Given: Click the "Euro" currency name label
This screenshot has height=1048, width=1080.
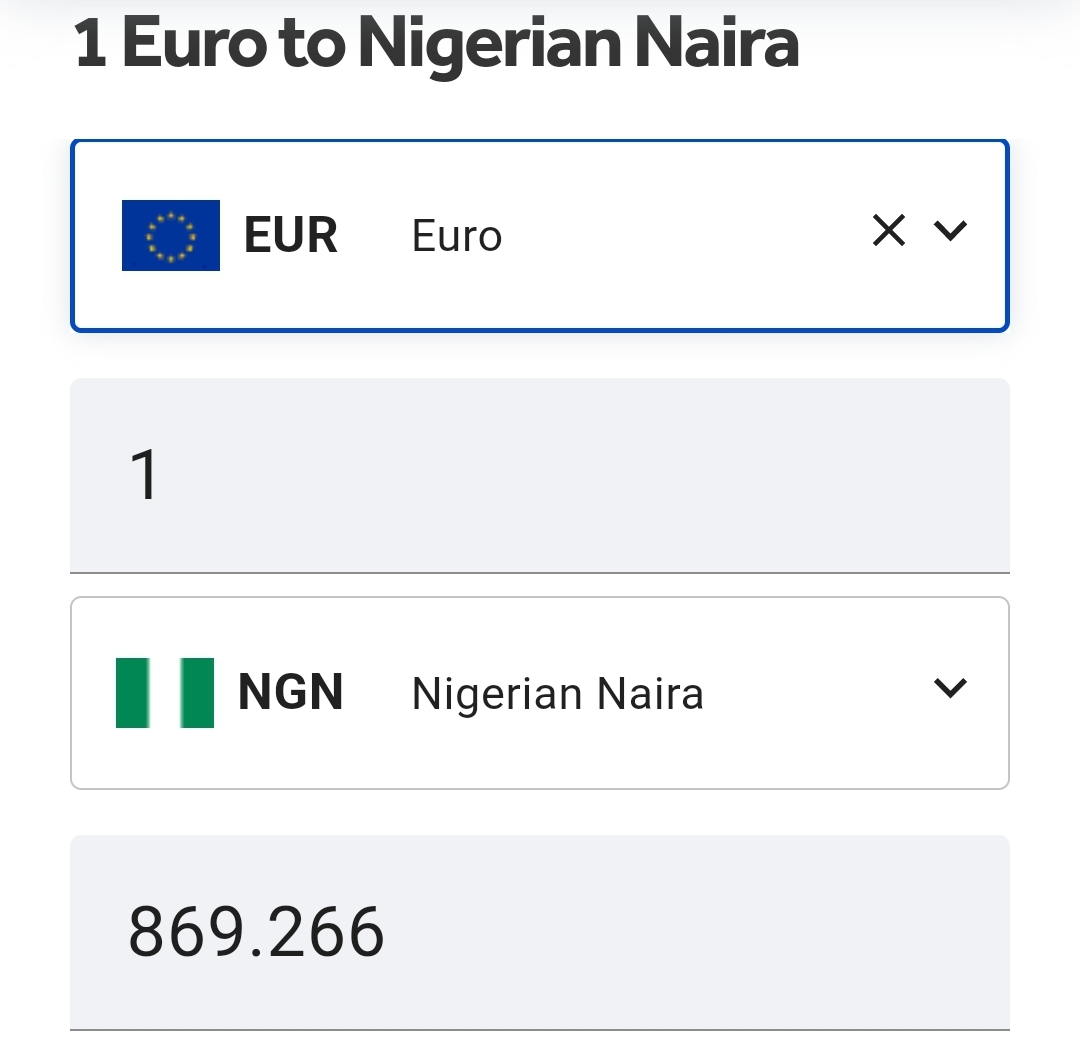Looking at the screenshot, I should pyautogui.click(x=457, y=237).
